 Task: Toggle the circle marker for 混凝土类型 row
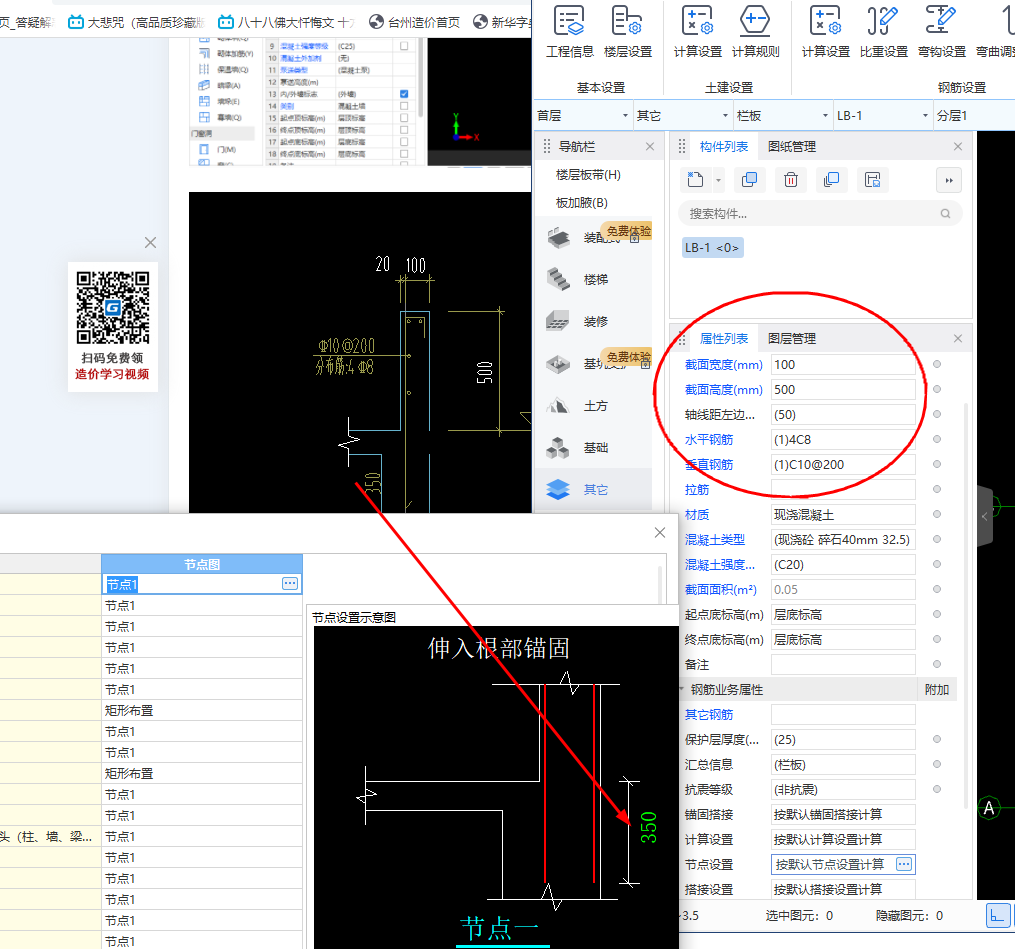point(937,539)
